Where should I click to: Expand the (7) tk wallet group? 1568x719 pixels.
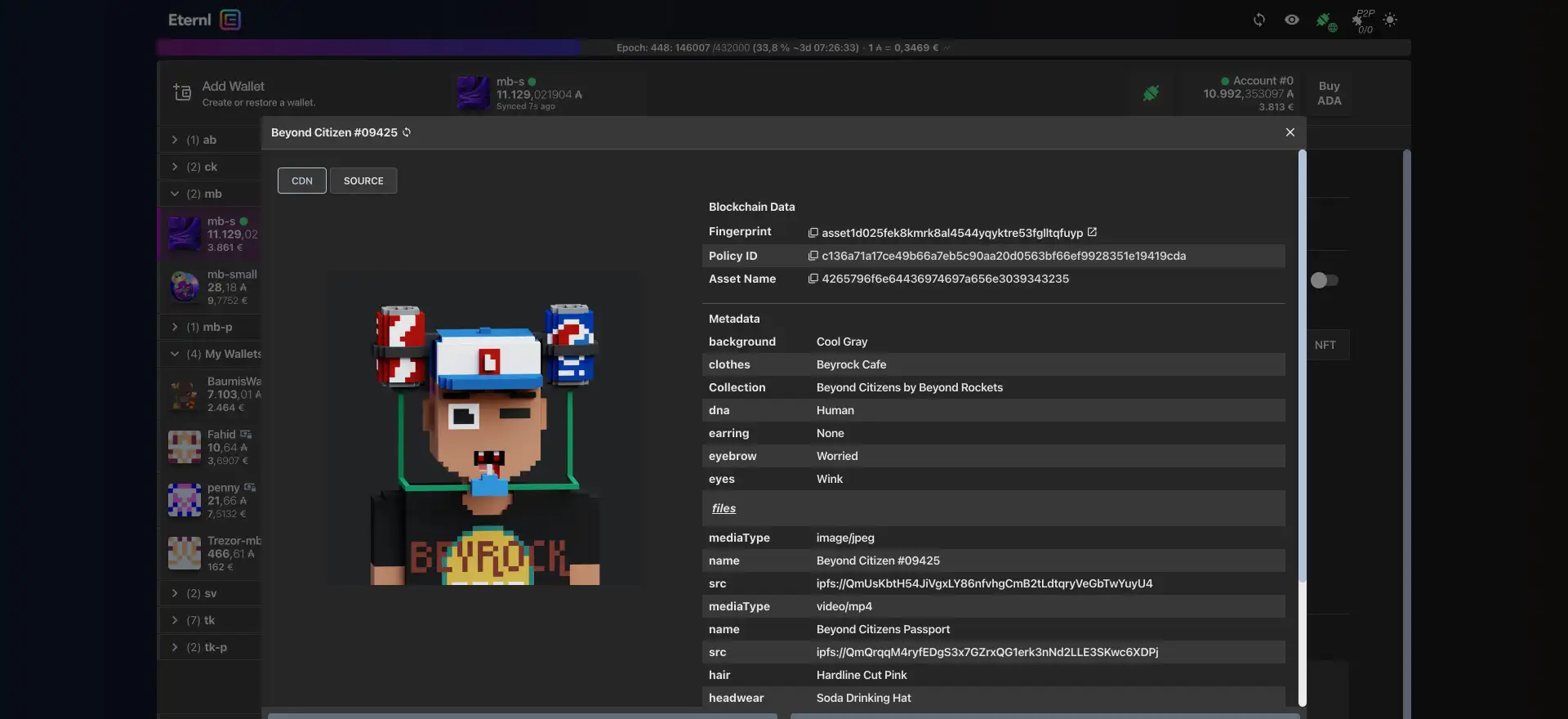coord(175,620)
